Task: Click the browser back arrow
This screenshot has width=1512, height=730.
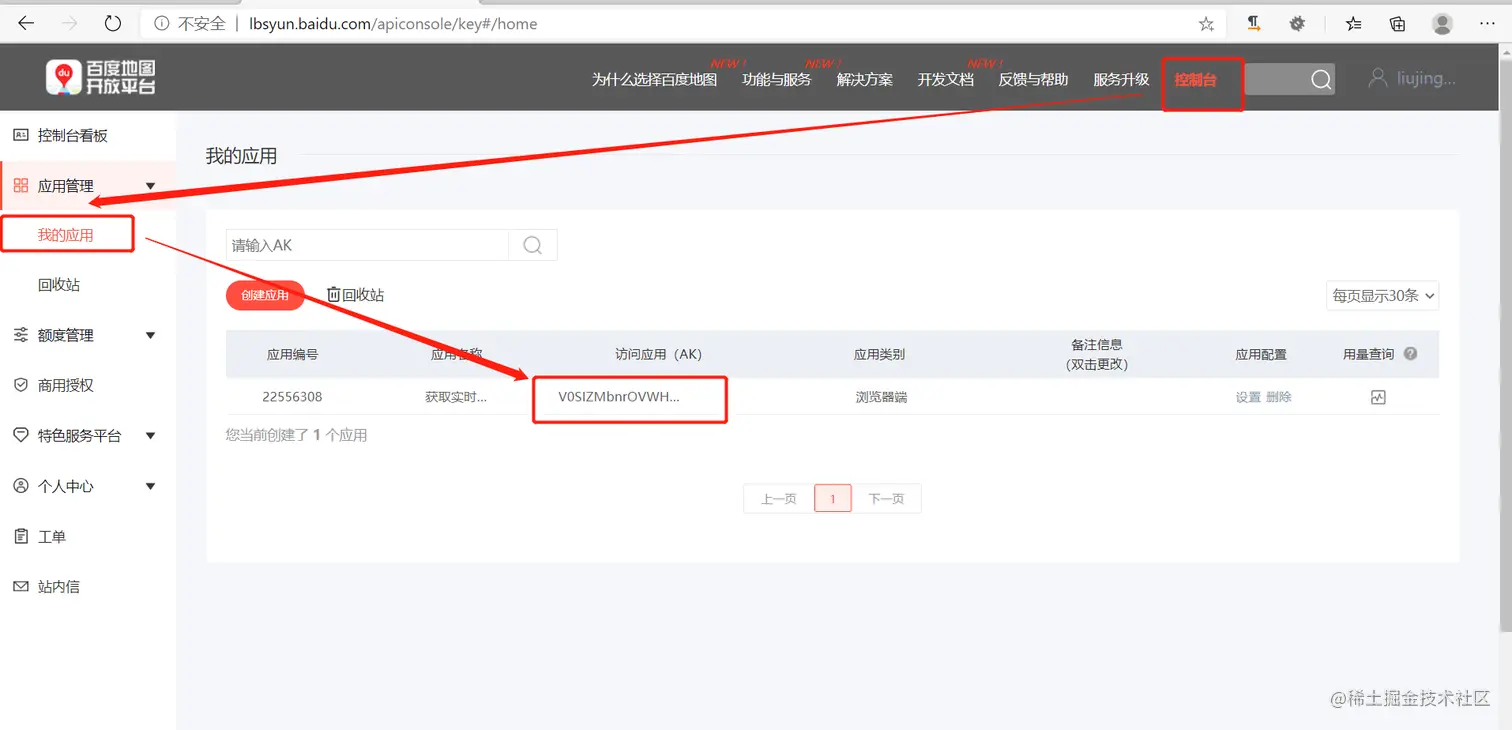Action: click(x=26, y=23)
